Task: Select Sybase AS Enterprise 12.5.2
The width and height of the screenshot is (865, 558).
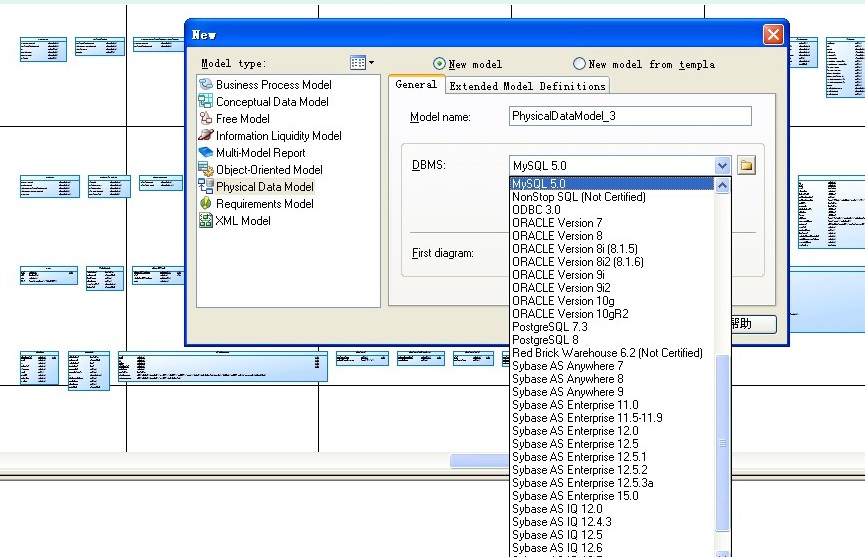Action: pos(612,469)
